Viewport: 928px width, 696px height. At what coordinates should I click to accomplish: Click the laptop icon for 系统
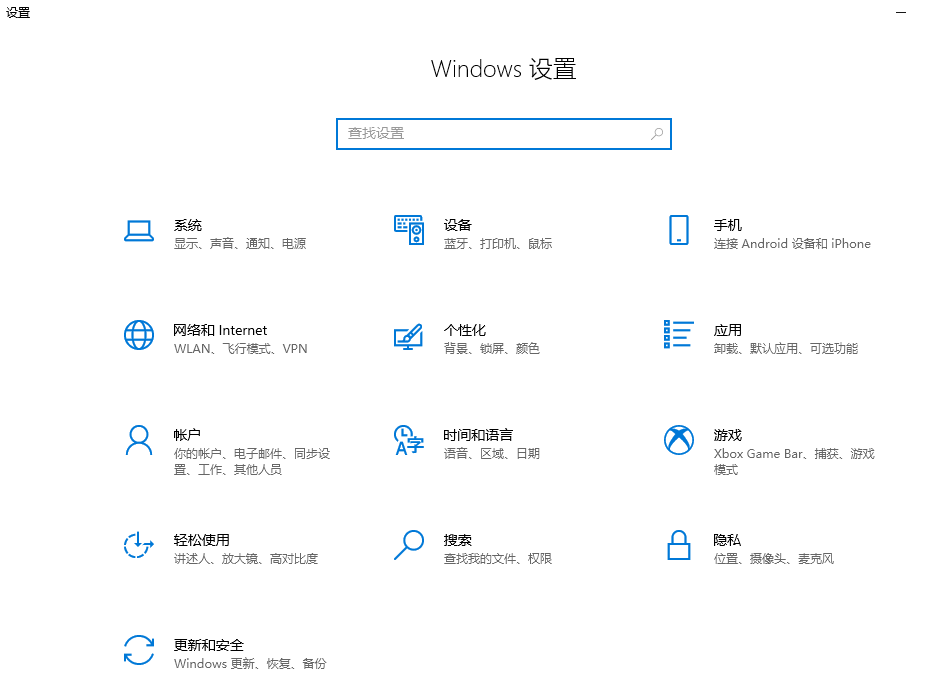coord(139,231)
